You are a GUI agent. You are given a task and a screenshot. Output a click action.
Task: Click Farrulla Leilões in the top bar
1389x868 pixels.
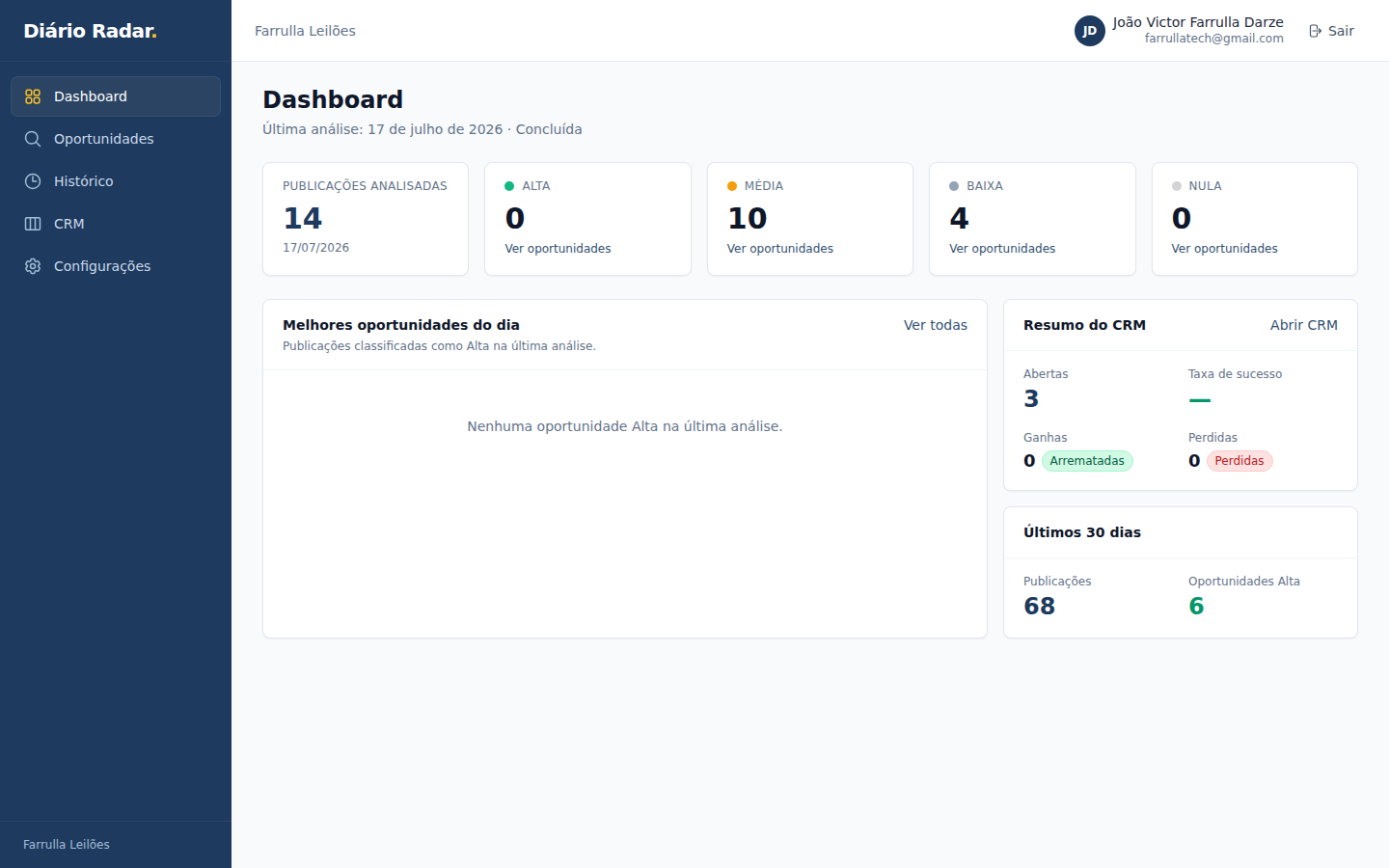(305, 31)
